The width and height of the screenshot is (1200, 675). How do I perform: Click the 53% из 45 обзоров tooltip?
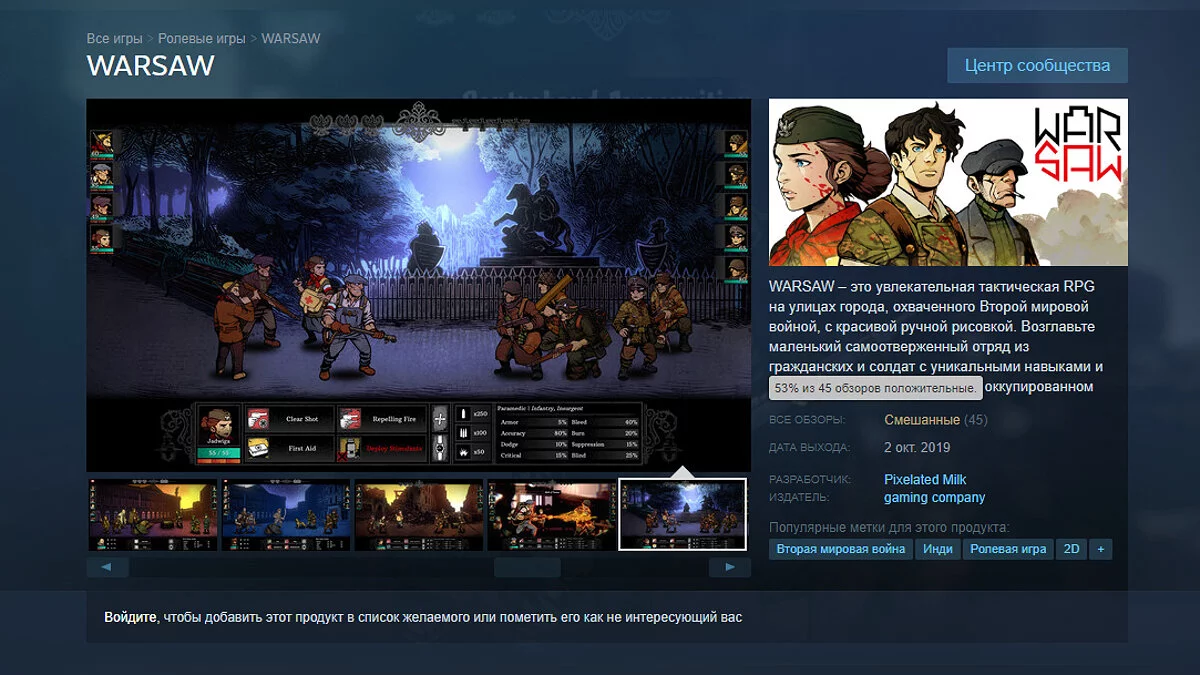pyautogui.click(x=875, y=387)
